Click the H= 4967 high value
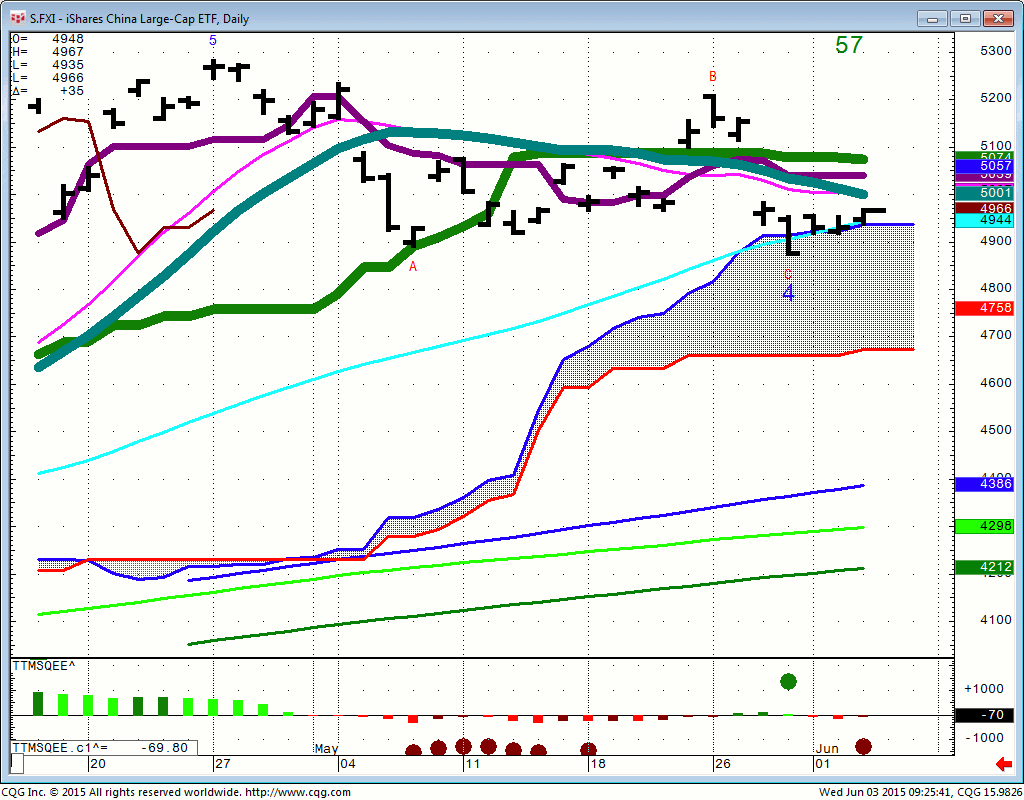Viewport: 1024px width, 800px height. coord(48,52)
